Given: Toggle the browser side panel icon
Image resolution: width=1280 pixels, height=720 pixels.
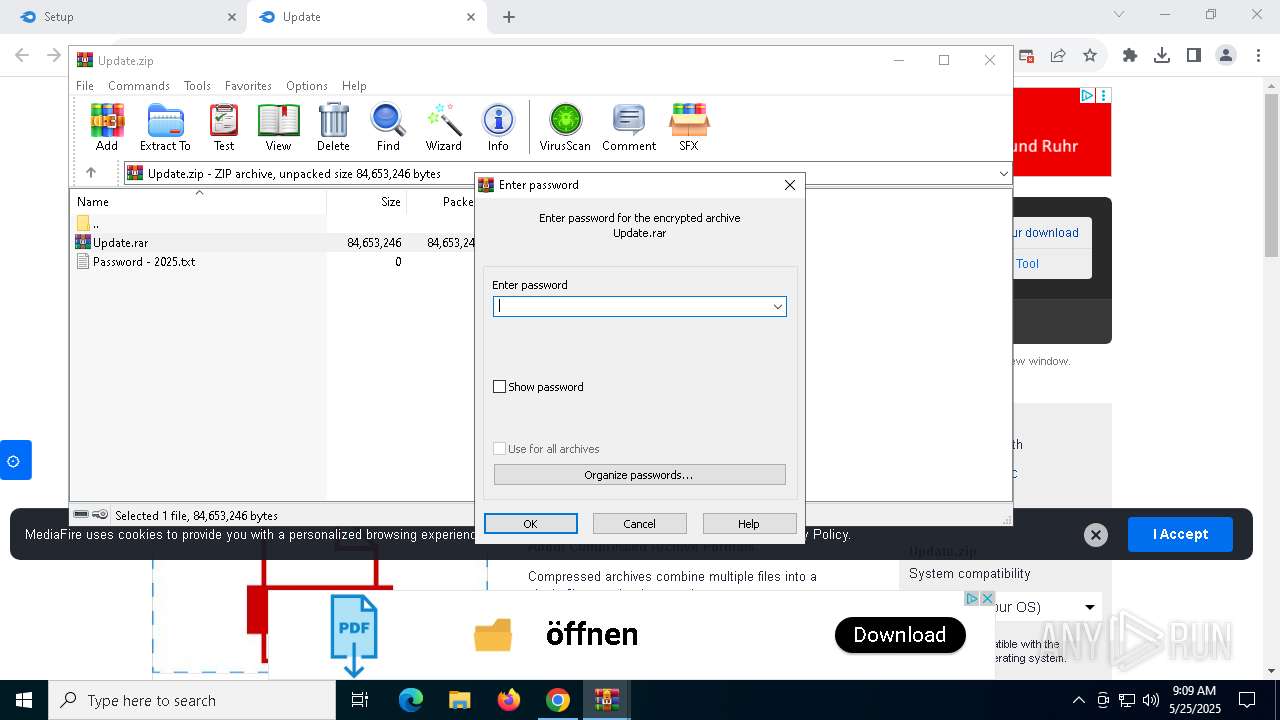Looking at the screenshot, I should point(1194,56).
